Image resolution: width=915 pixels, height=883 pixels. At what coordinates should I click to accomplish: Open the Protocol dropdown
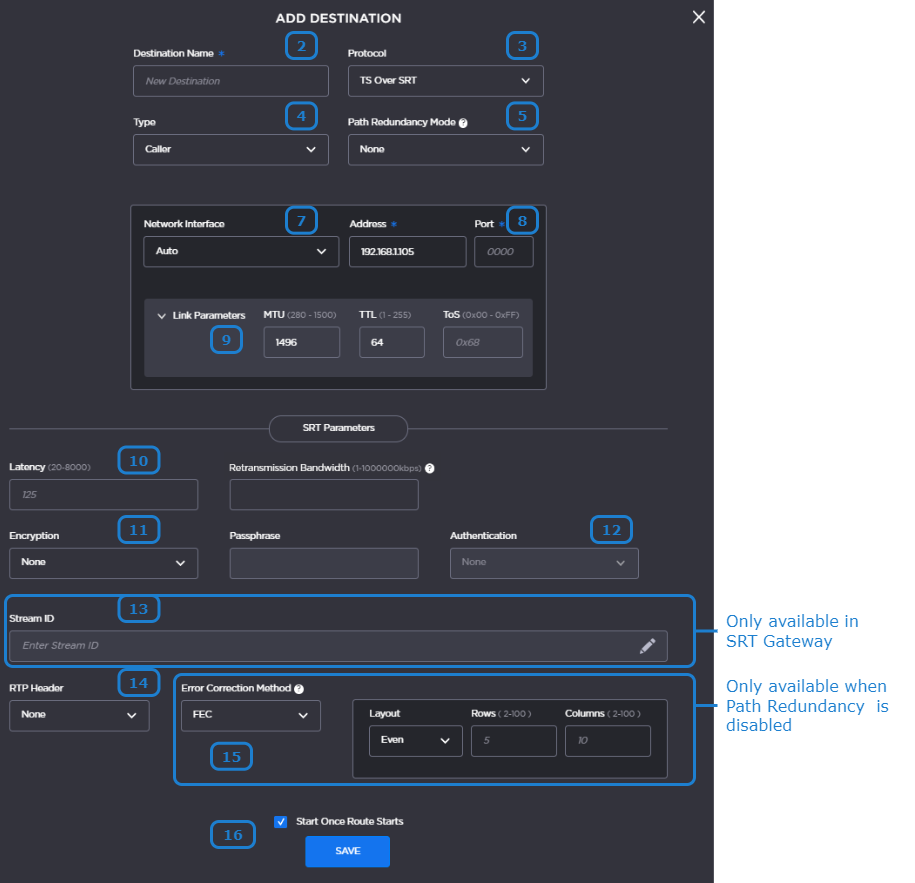click(x=445, y=81)
